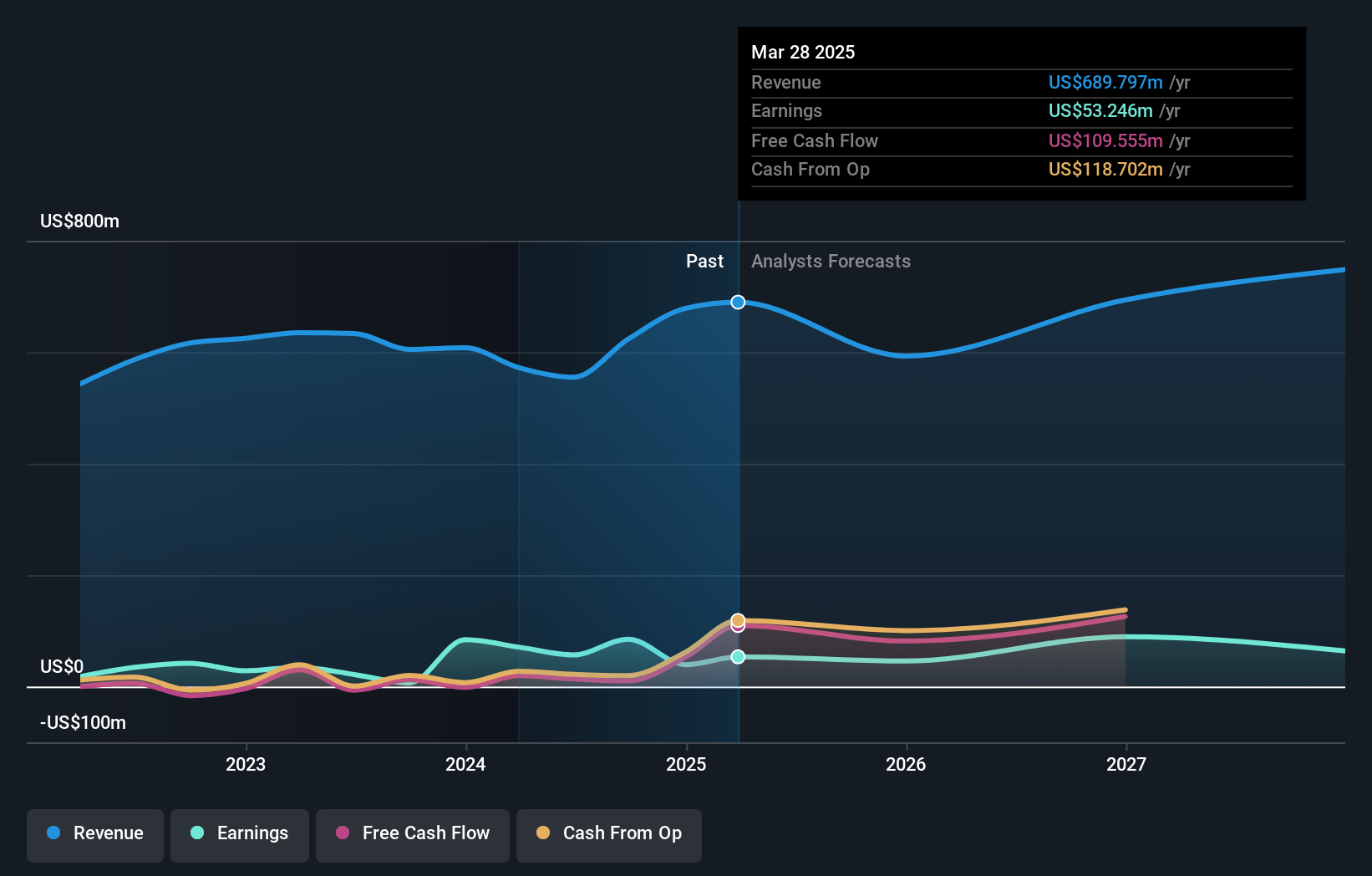Click the 2026 axis label
The image size is (1372, 876).
point(906,764)
